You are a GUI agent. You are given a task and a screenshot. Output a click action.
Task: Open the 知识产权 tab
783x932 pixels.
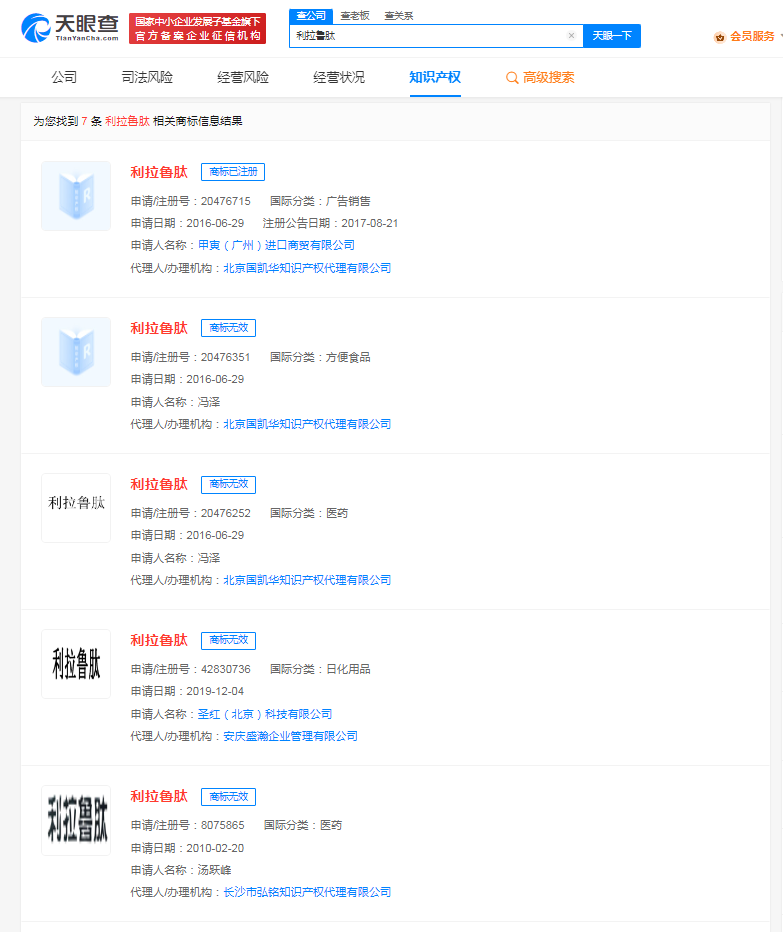point(435,77)
